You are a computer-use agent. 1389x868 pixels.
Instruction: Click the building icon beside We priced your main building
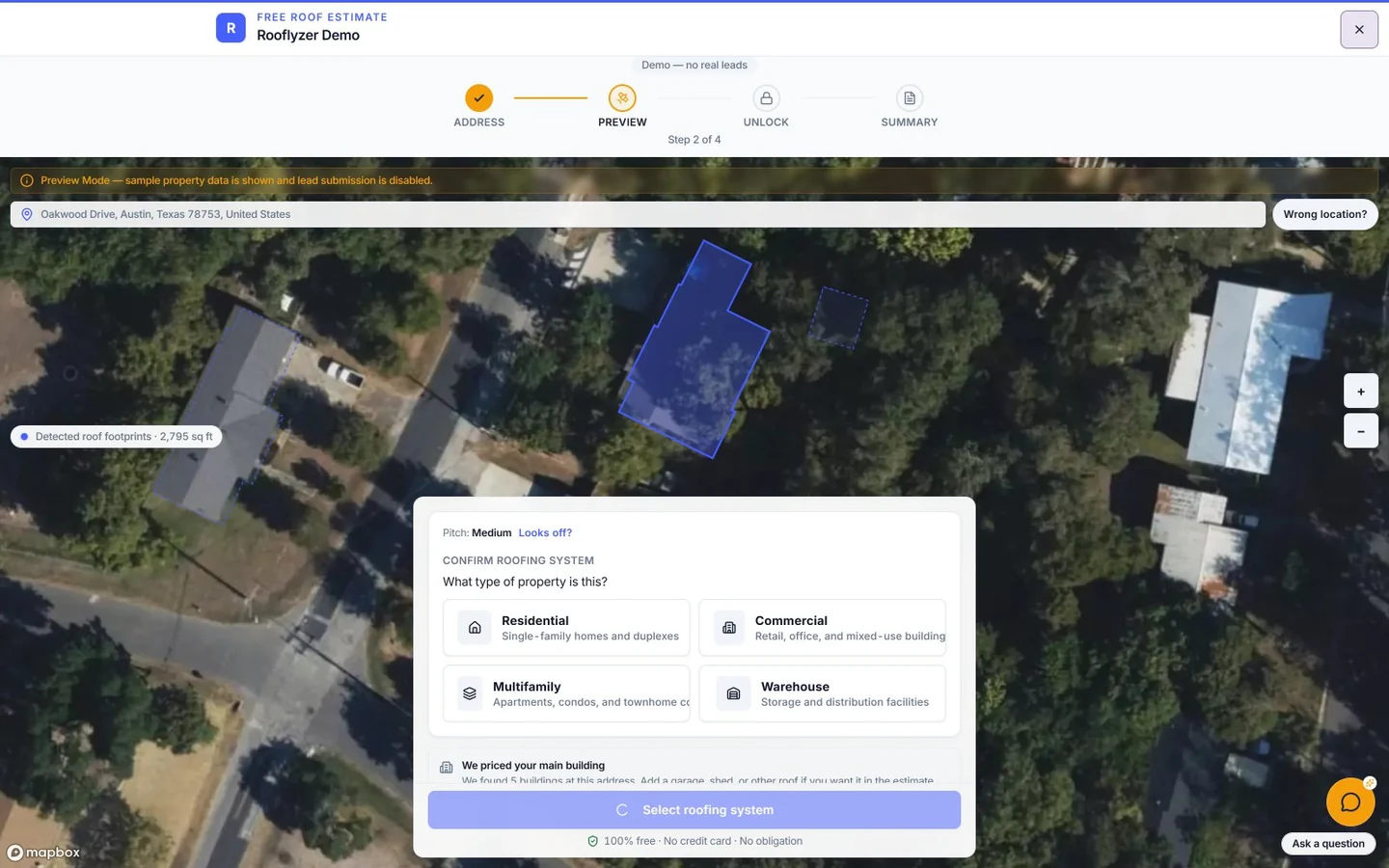tap(446, 768)
